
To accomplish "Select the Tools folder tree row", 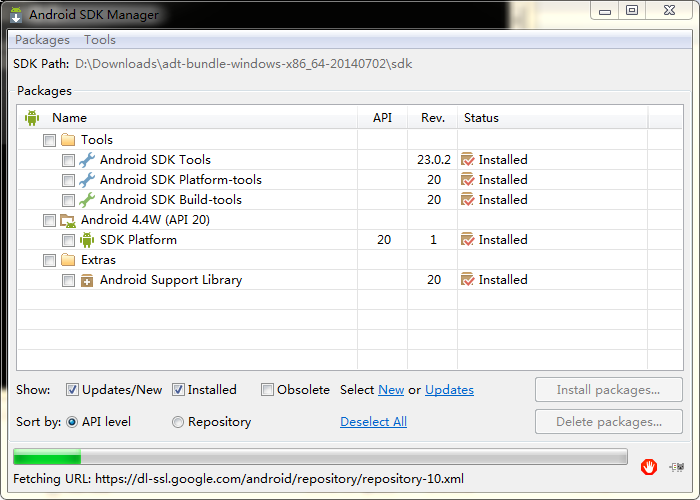I will (x=350, y=140).
